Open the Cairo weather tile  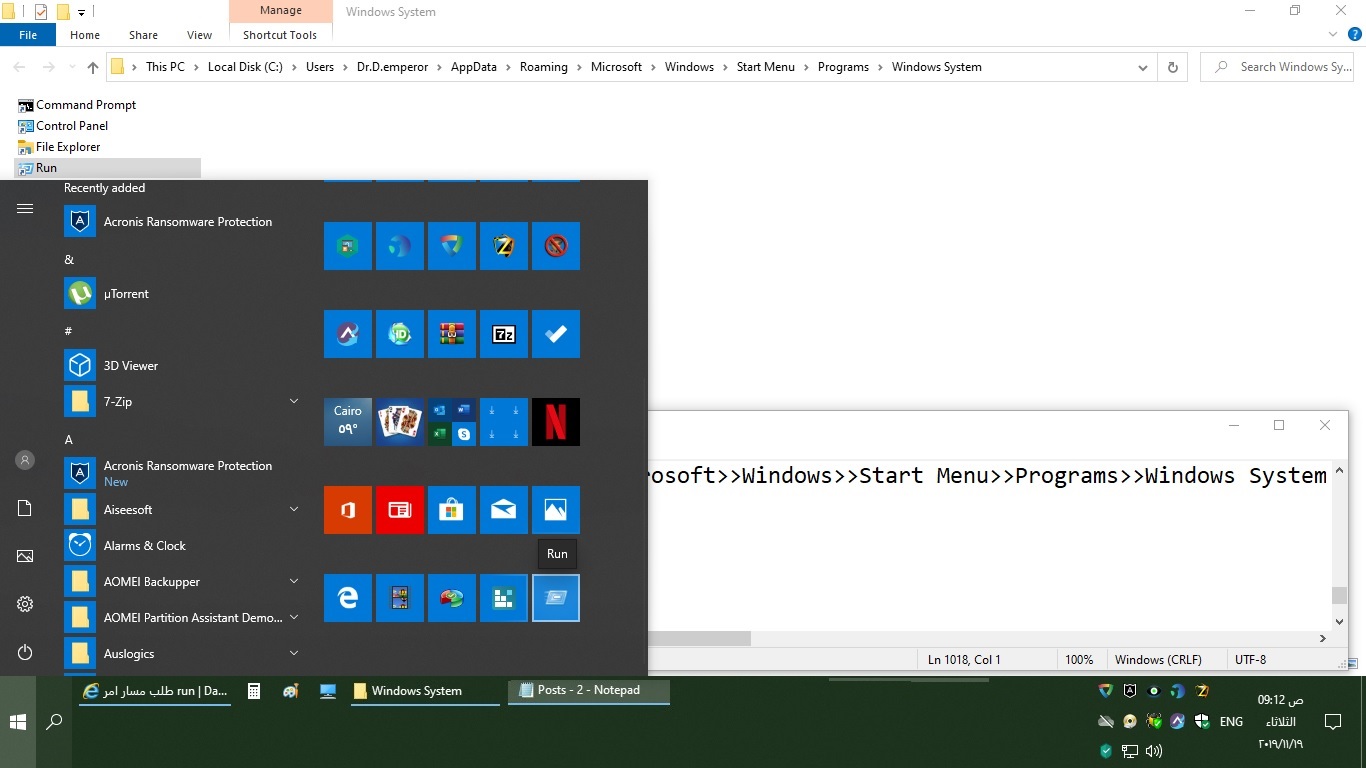pos(348,422)
